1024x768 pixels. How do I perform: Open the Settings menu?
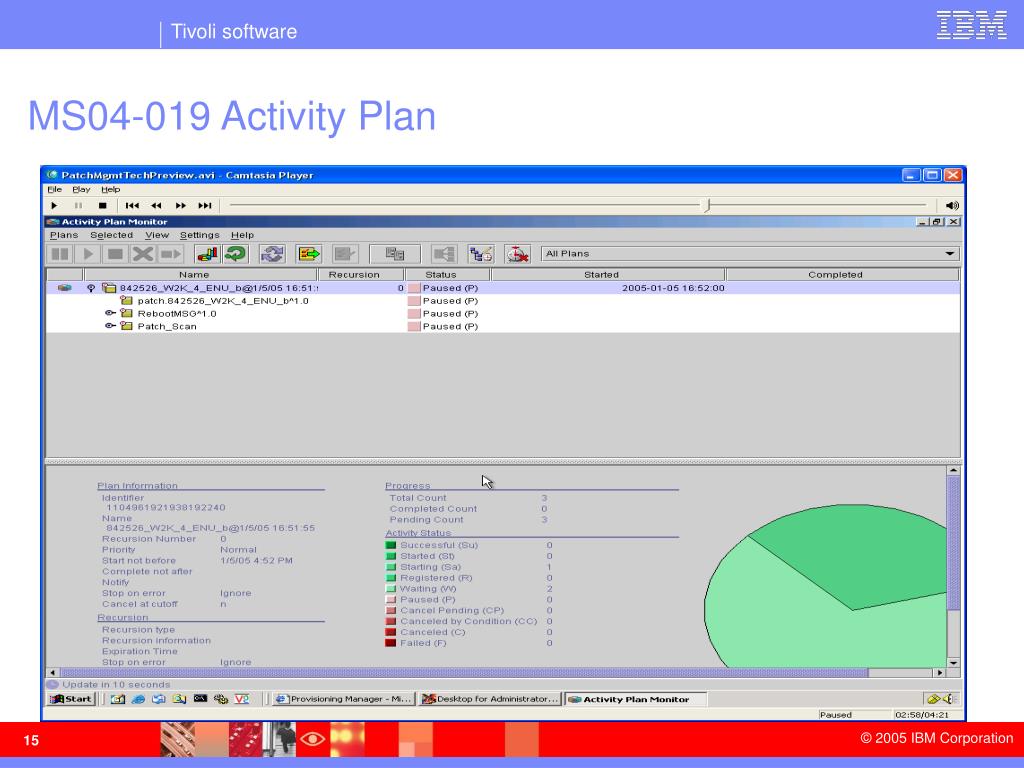pyautogui.click(x=200, y=235)
